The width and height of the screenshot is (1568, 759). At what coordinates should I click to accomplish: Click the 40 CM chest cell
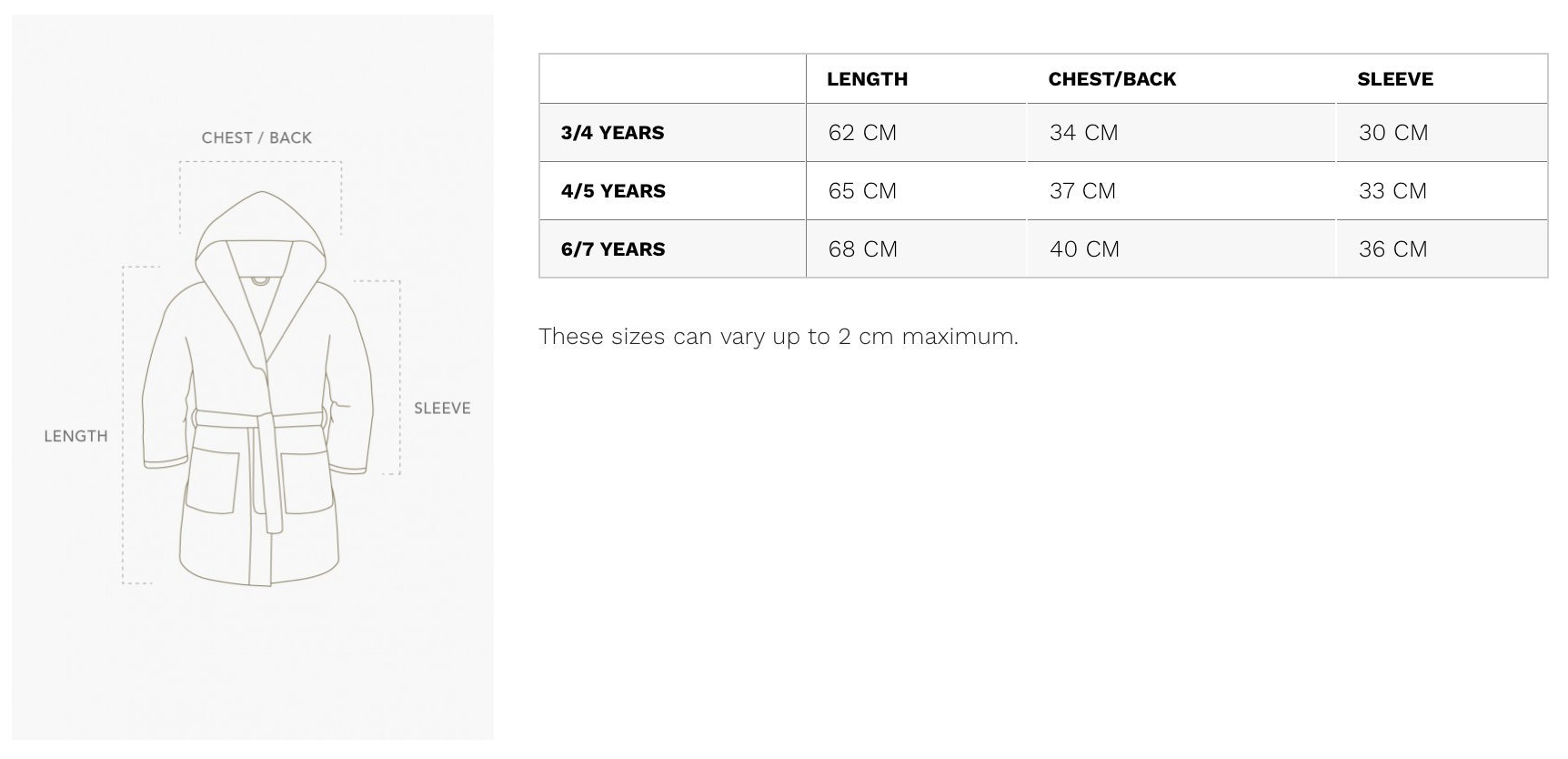pos(1084,249)
